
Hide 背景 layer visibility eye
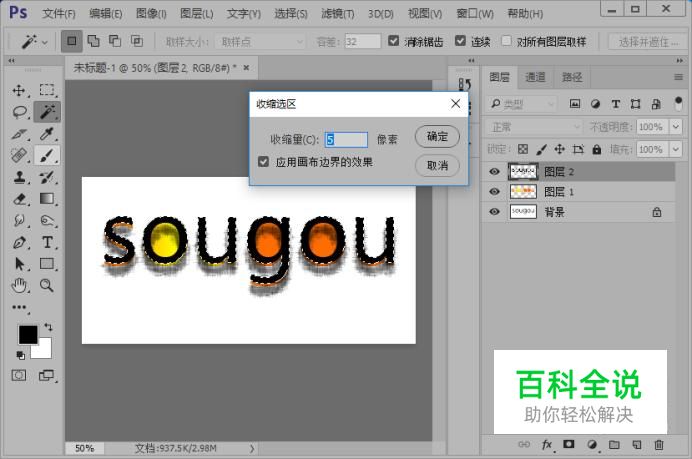pyautogui.click(x=494, y=212)
